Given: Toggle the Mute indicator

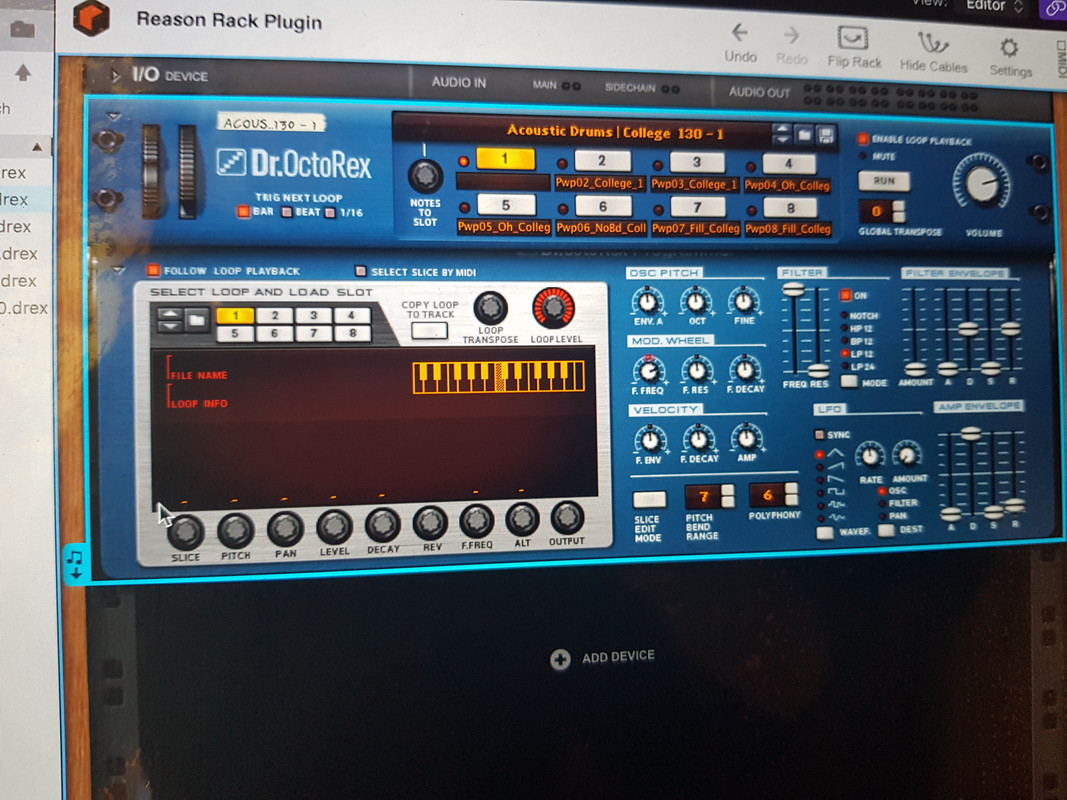Looking at the screenshot, I should 863,156.
